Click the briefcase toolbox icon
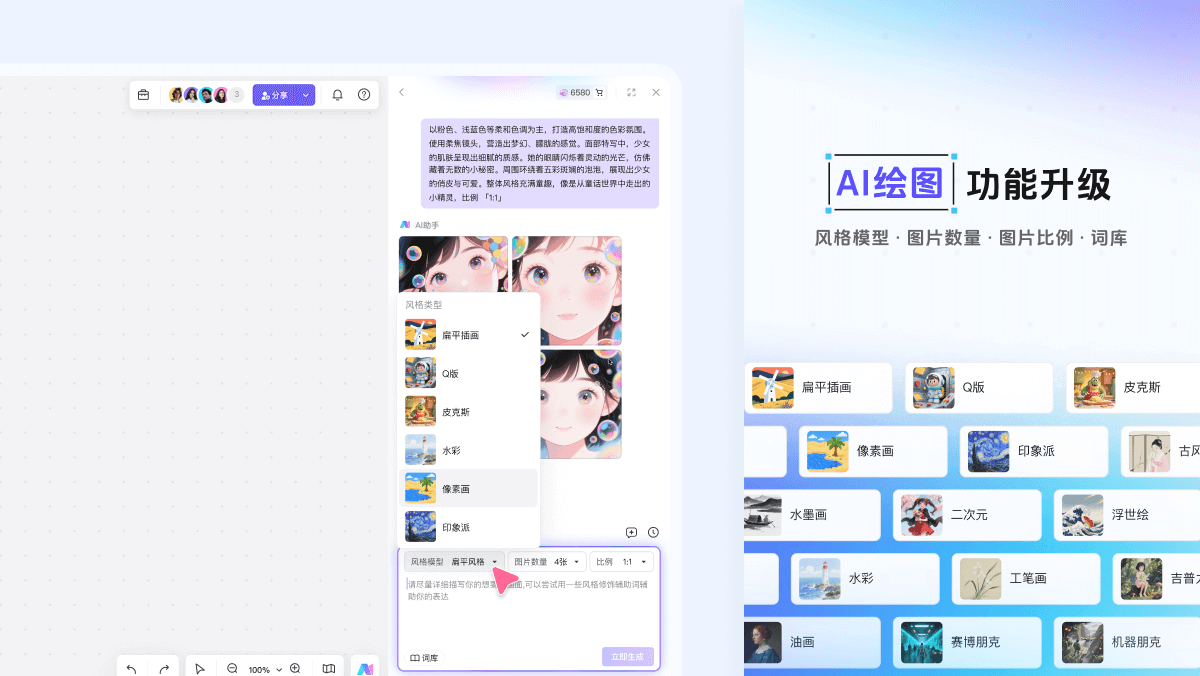 [143, 95]
